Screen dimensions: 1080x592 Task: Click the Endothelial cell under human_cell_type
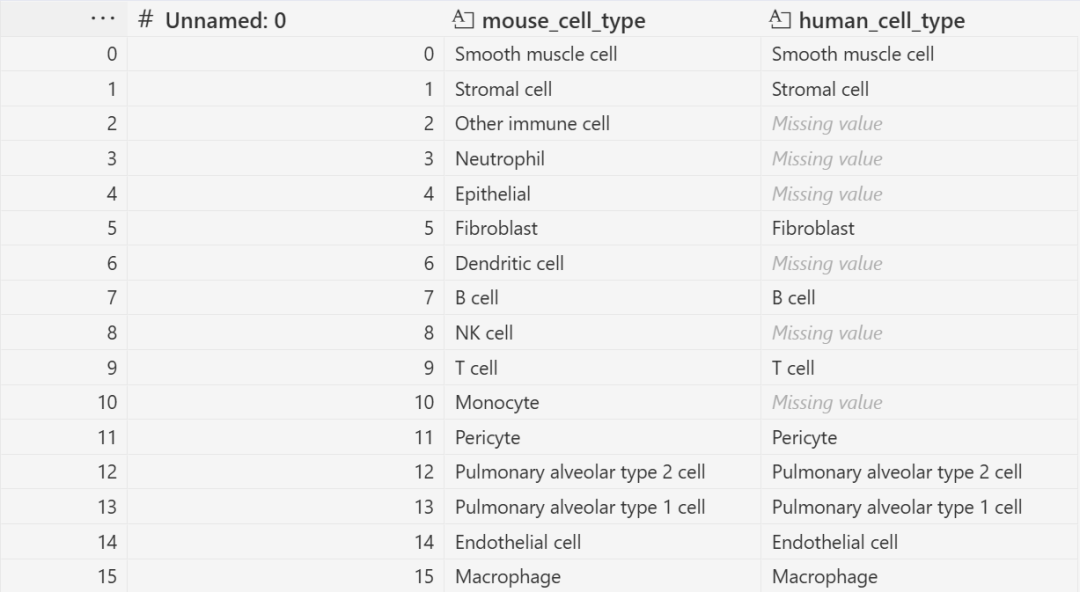[x=835, y=542]
